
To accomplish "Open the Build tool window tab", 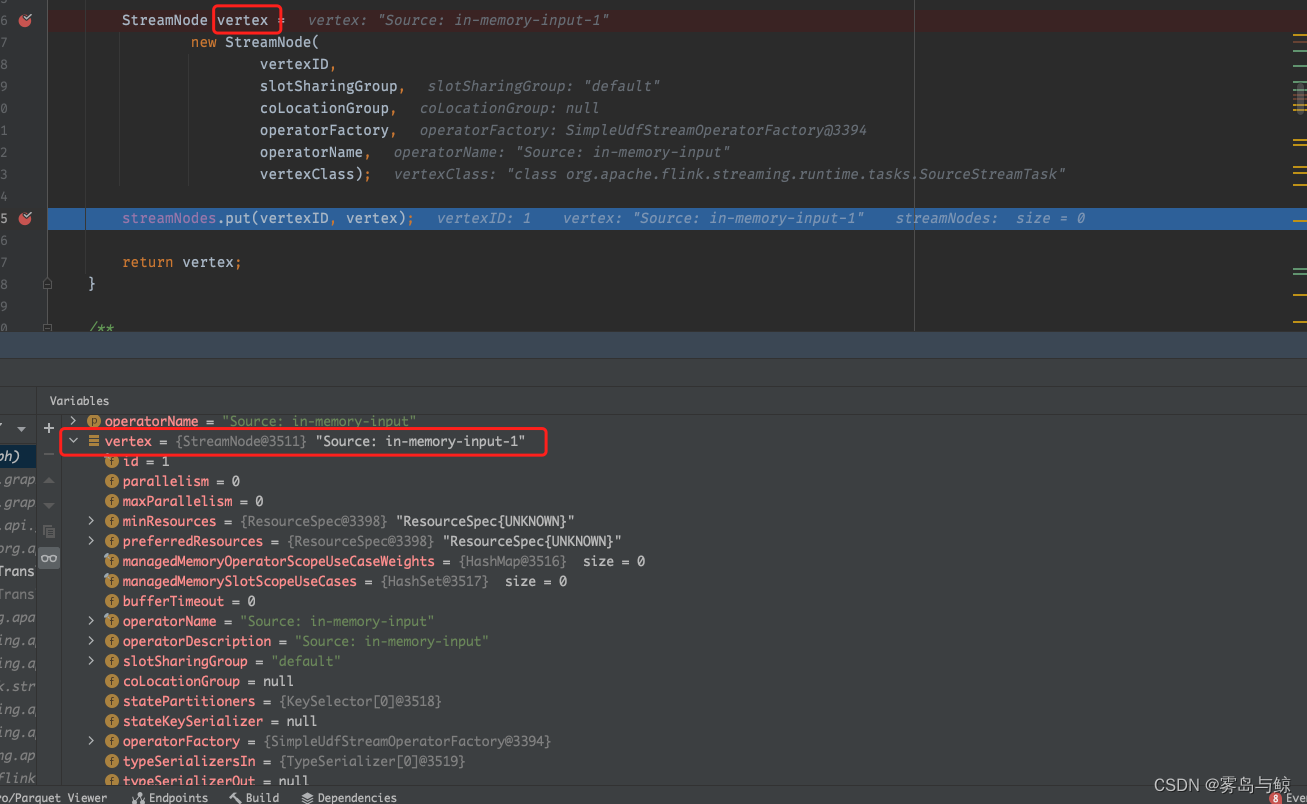I will (x=254, y=797).
